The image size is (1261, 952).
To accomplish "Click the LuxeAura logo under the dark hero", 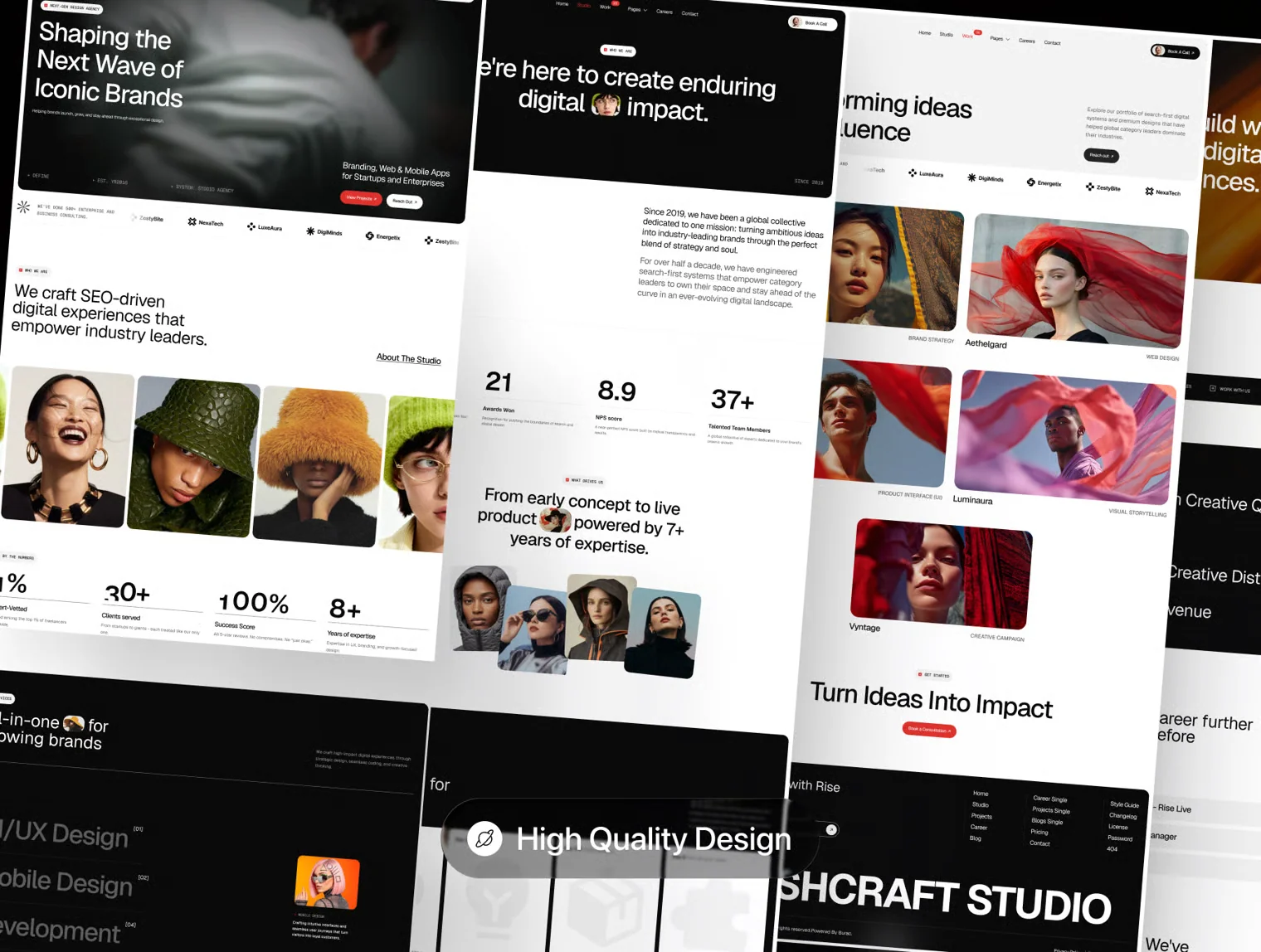I will point(265,227).
